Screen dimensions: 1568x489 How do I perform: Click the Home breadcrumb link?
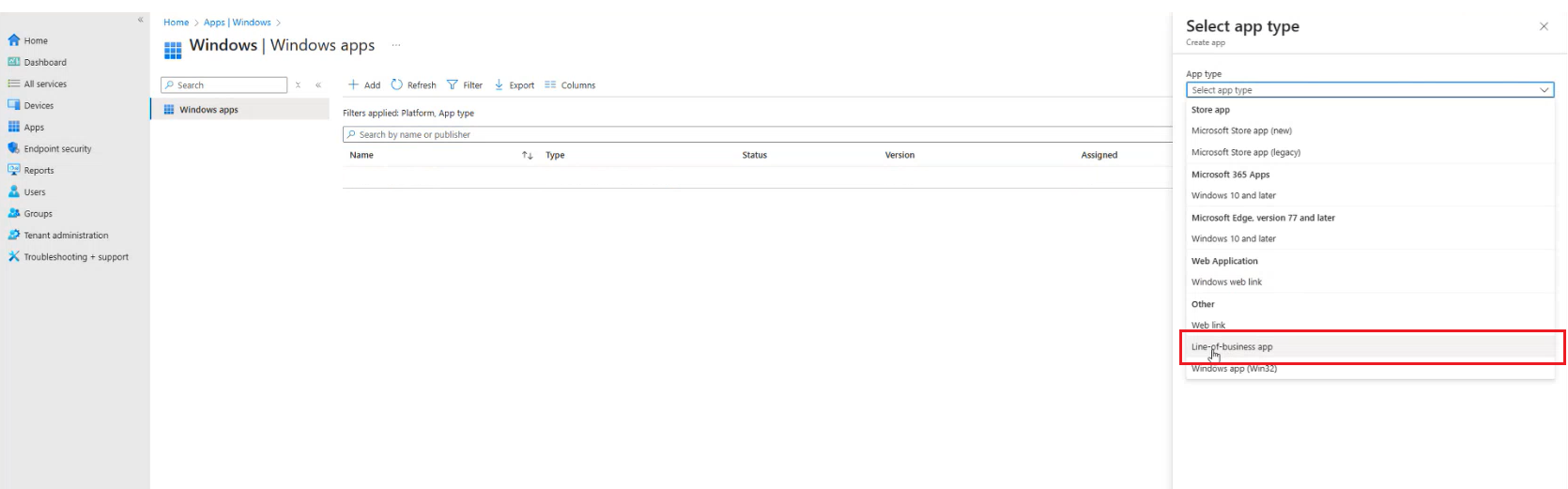(176, 23)
